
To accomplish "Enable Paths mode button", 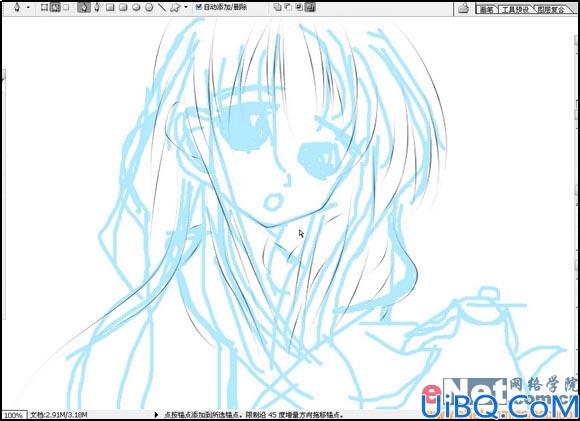I will [x=55, y=7].
